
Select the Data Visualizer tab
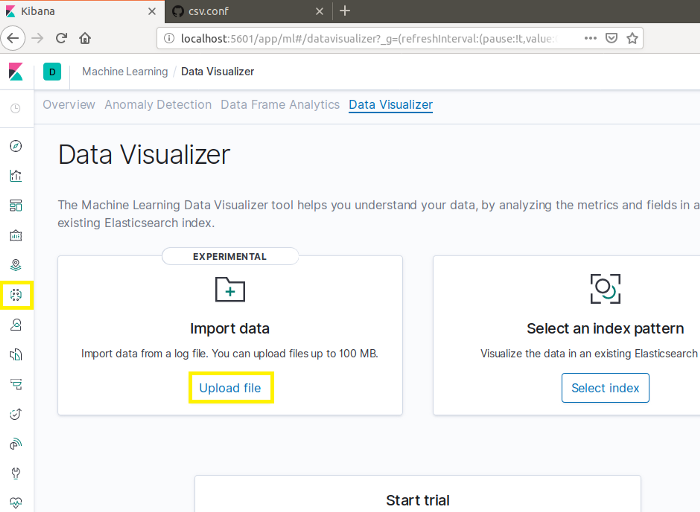click(x=391, y=104)
